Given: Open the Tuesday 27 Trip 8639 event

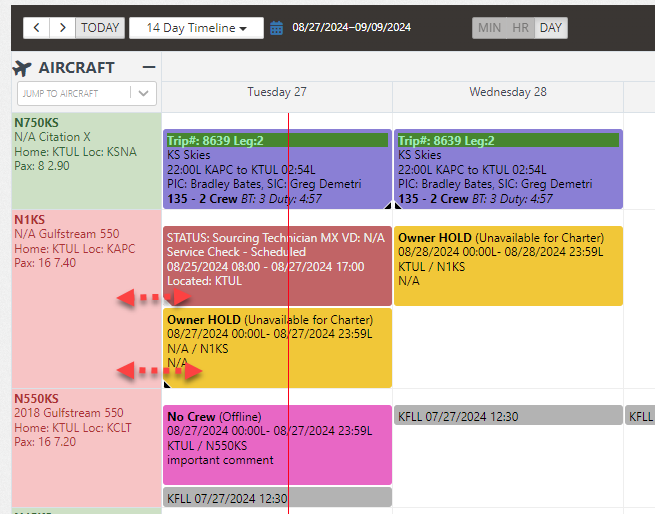Looking at the screenshot, I should 277,170.
